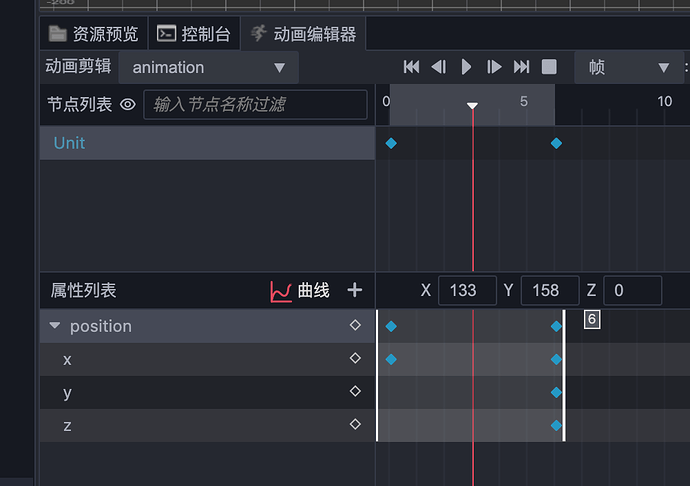The height and width of the screenshot is (486, 690).
Task: Add keyframe diamond on z property
Action: pyautogui.click(x=355, y=424)
